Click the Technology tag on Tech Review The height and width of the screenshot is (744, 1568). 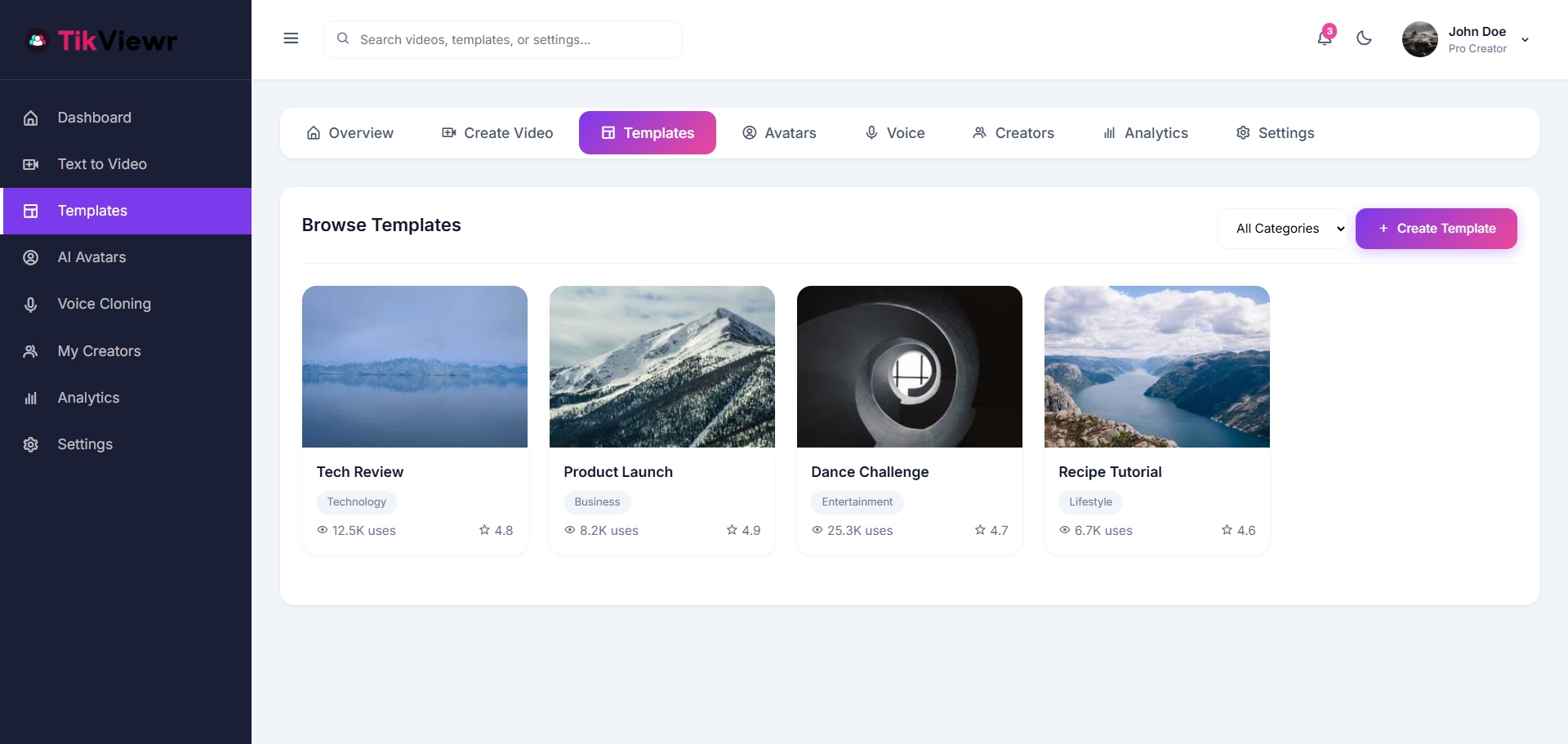(356, 502)
